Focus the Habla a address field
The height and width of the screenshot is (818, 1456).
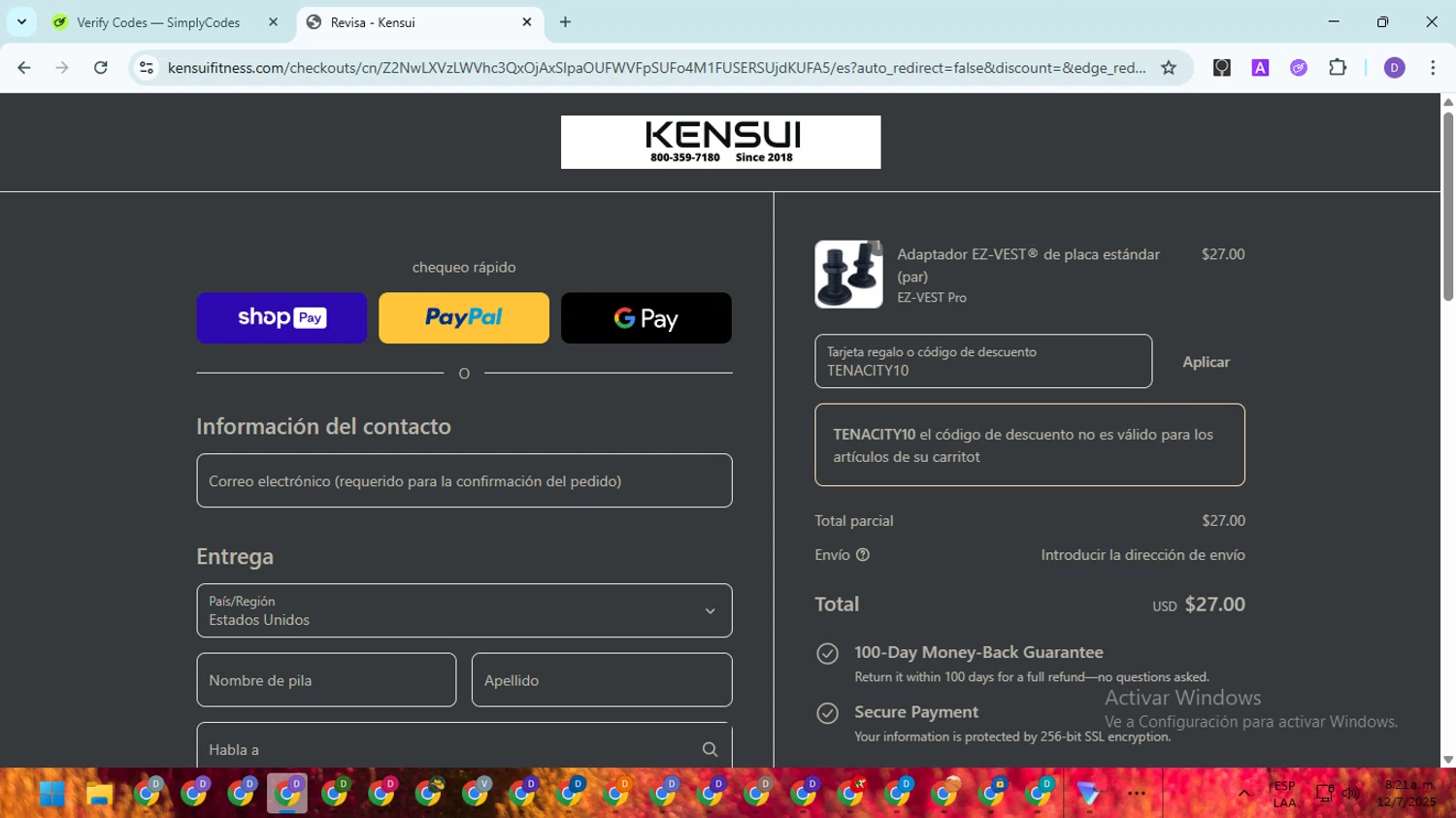[x=464, y=746]
